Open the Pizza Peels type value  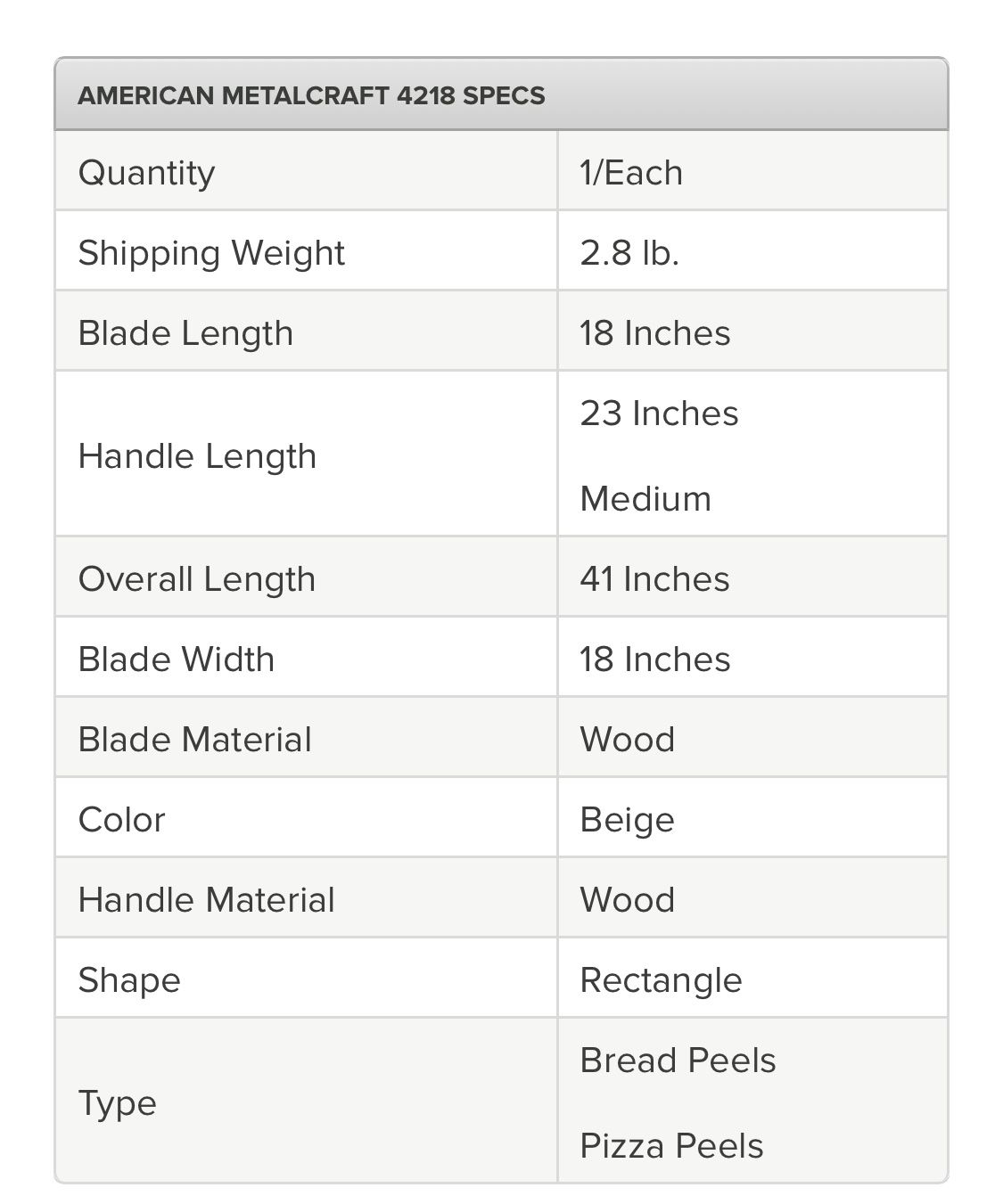click(x=671, y=1145)
